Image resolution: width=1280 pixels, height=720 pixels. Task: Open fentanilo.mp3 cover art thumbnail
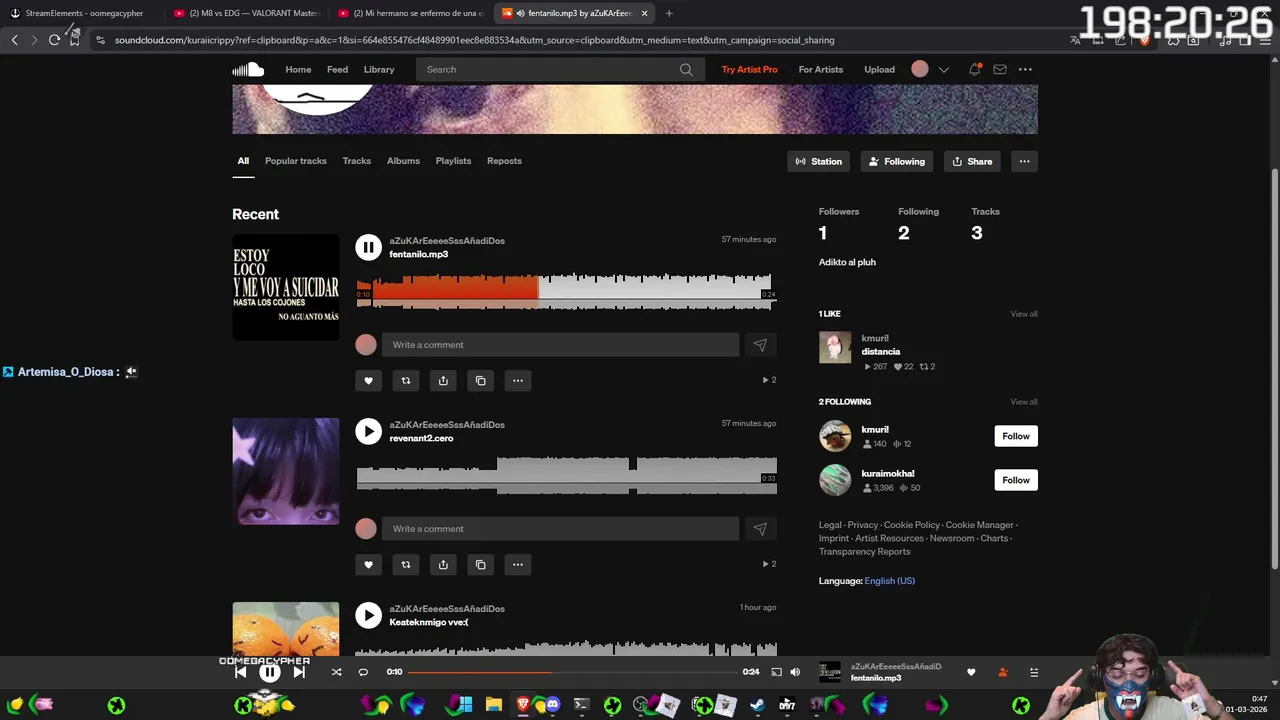(x=286, y=287)
